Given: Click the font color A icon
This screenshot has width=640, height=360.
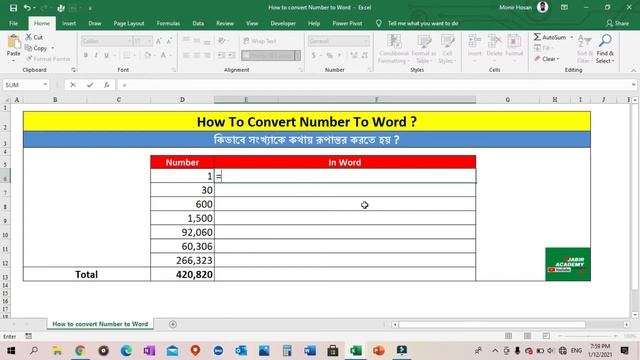Looking at the screenshot, I should pos(163,55).
